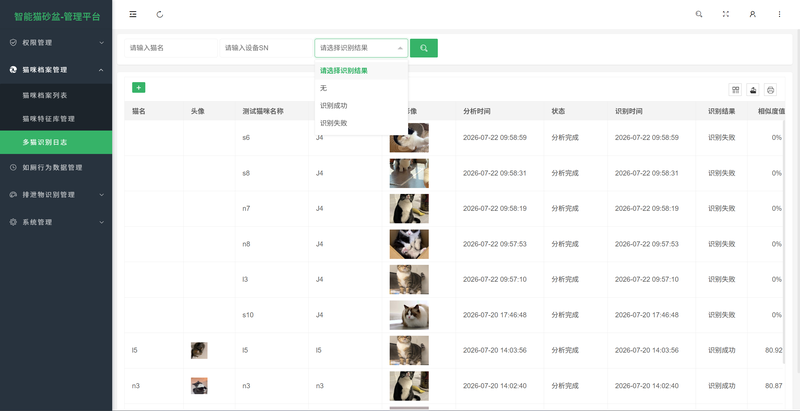
Task: Click the green search button
Action: [423, 48]
